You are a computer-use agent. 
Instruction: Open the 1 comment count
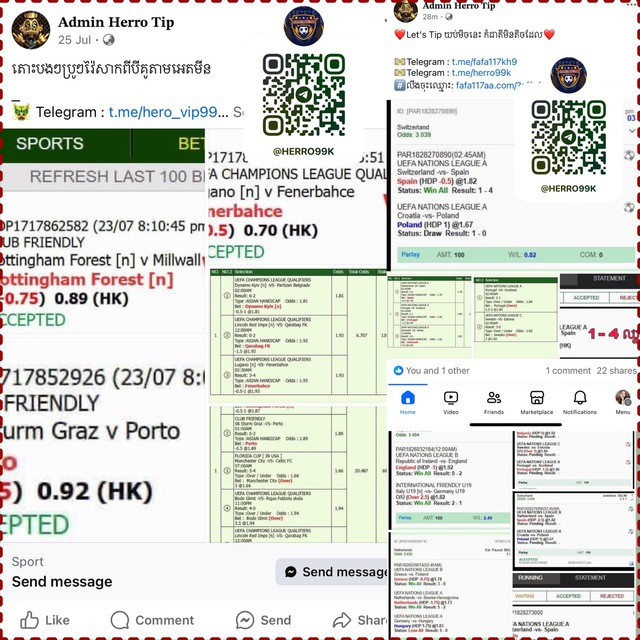pos(568,371)
